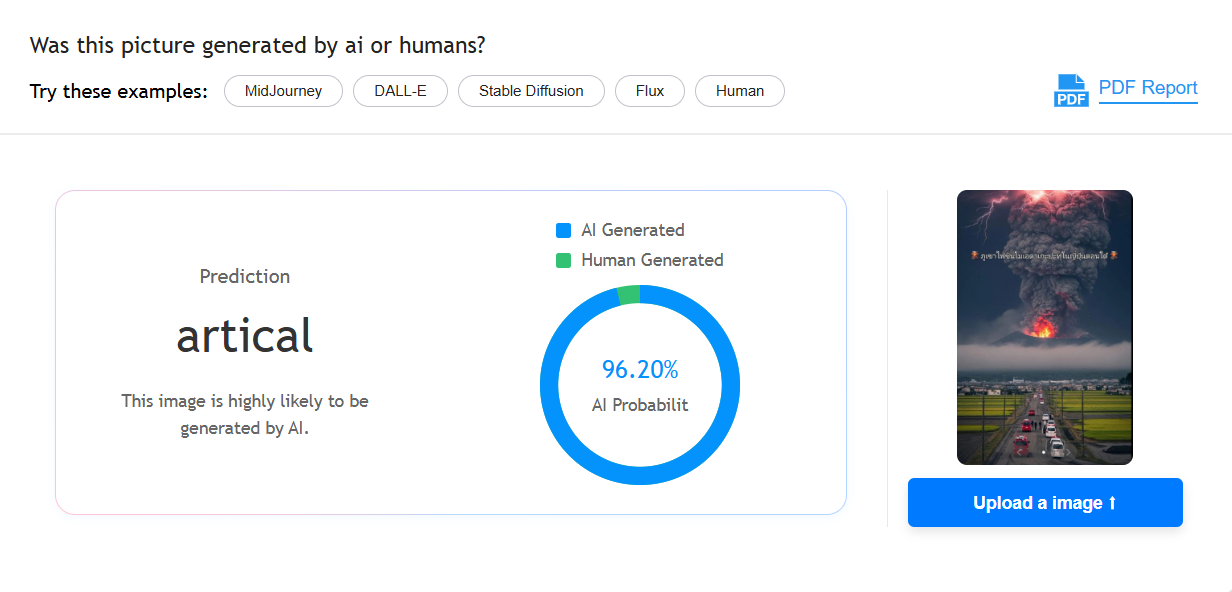Click the 96.20% probability value
1232x592 pixels.
(640, 370)
